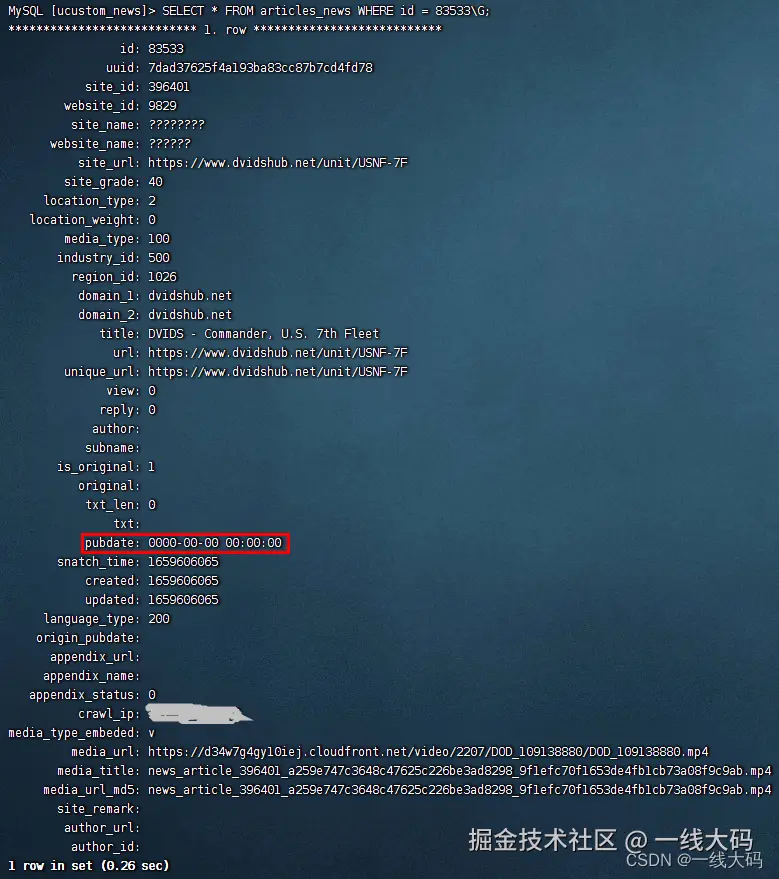This screenshot has height=879, width=779.
Task: Click the domain_2 value dvidshub.net
Action: (190, 314)
